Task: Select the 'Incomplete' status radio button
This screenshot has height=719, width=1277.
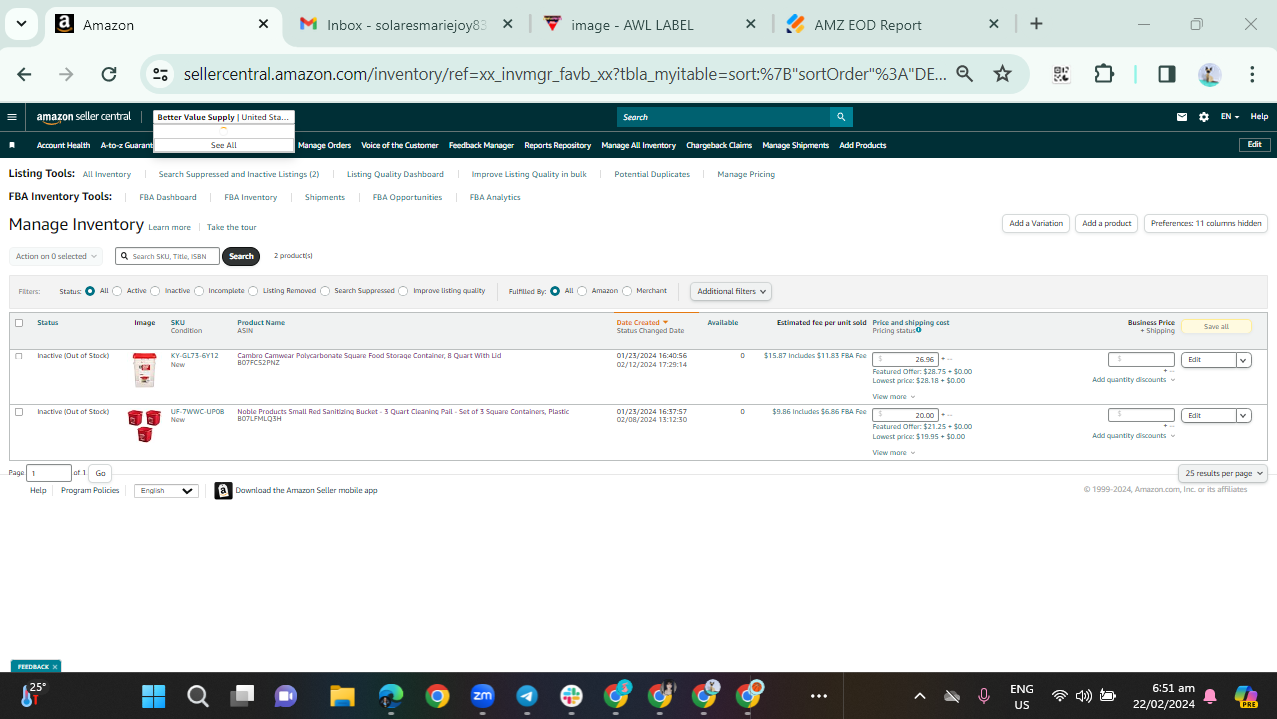Action: click(x=199, y=291)
